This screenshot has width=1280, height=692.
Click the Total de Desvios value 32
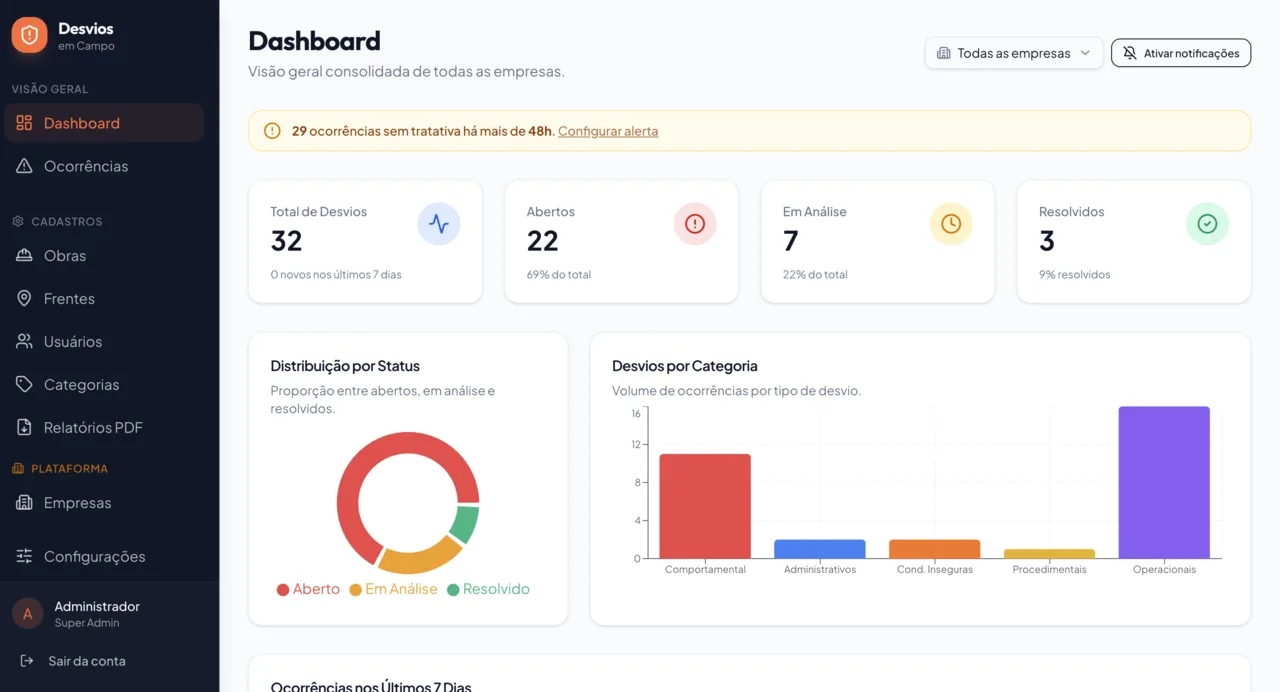(286, 241)
